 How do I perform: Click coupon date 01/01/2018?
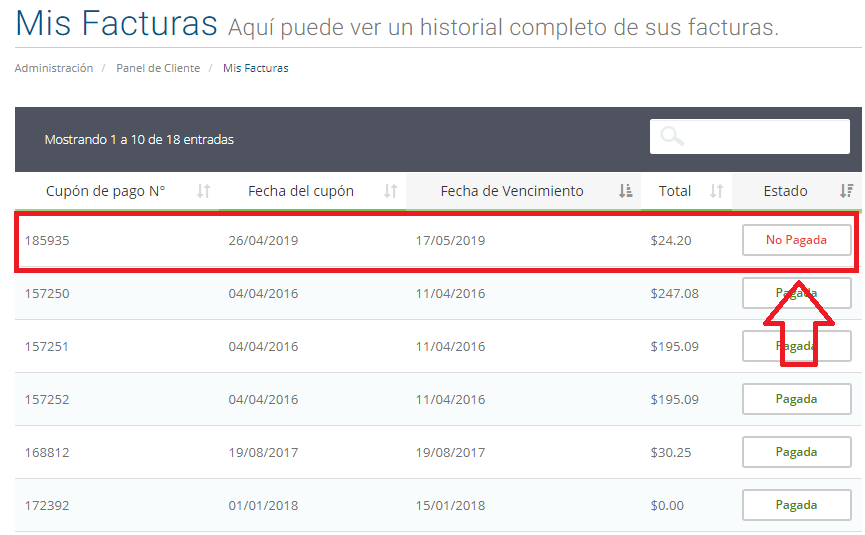click(x=263, y=505)
